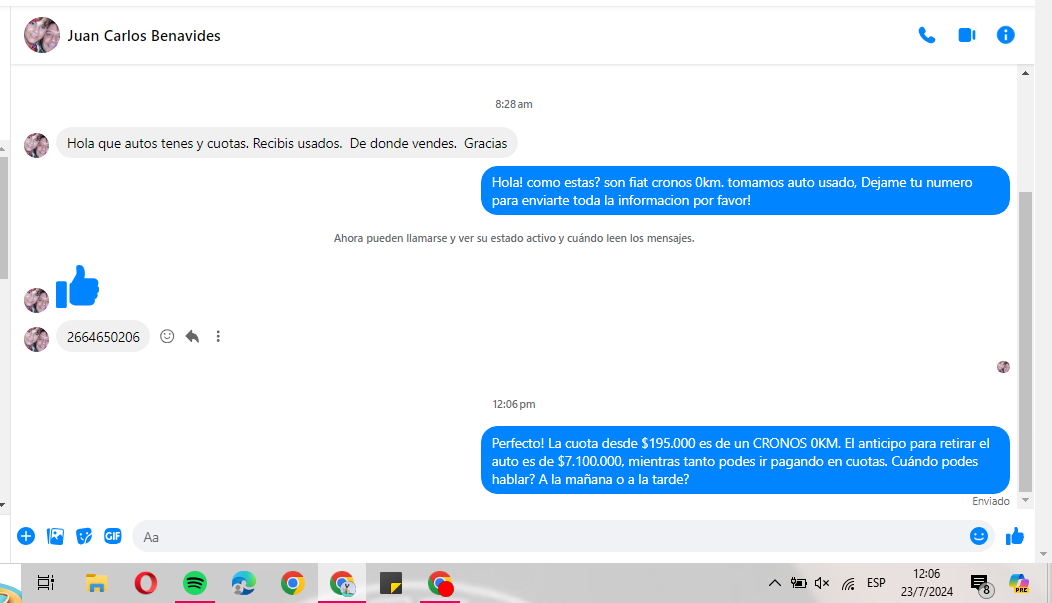Click the 'Enviado' status label

(x=990, y=501)
